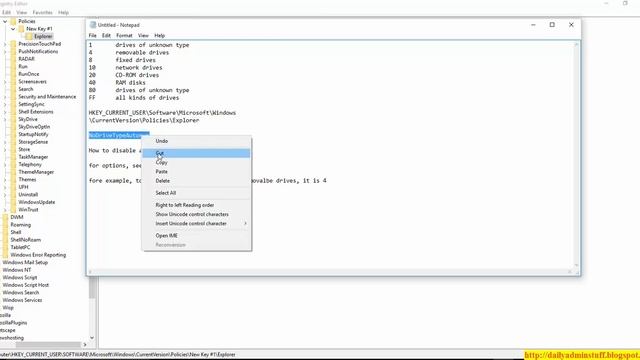Click the RADAR folder icon
Viewport: 640px width, 360px height.
(13, 59)
